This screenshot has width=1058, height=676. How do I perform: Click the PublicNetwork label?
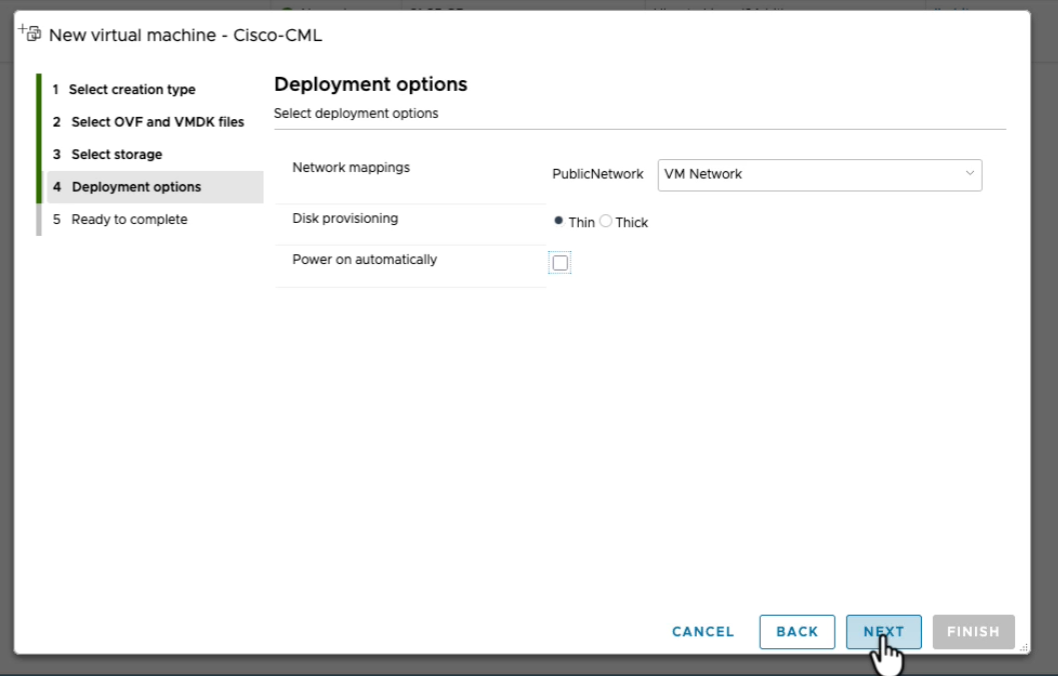598,174
